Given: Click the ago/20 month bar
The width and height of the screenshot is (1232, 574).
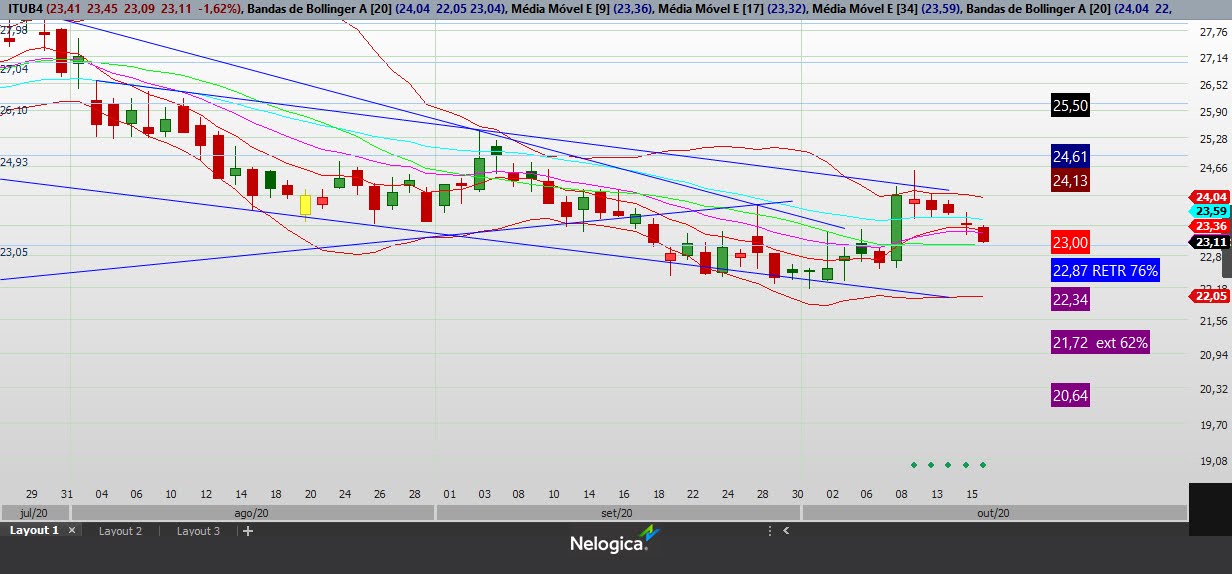Looking at the screenshot, I should (x=253, y=513).
